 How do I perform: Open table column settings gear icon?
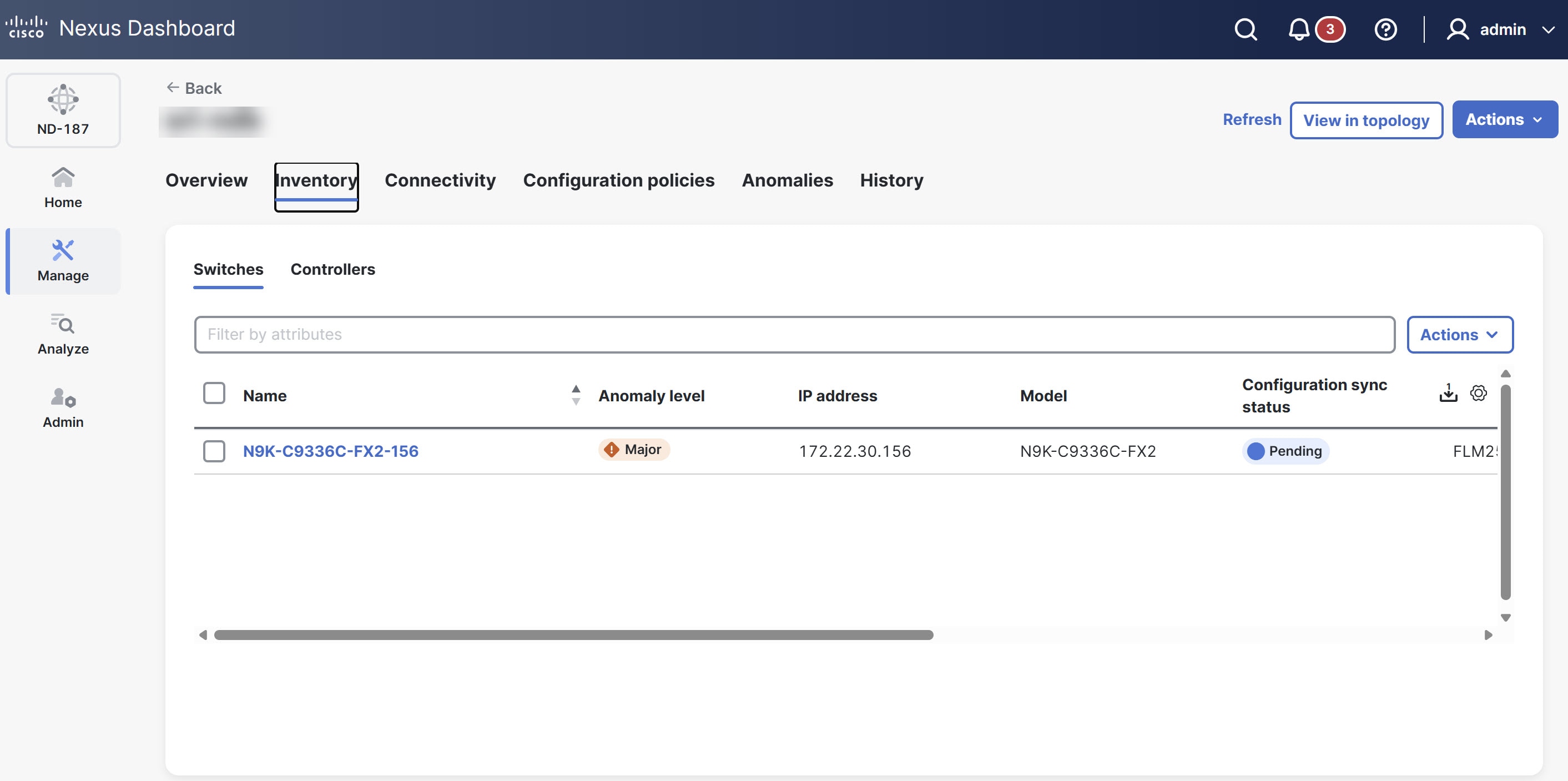point(1479,393)
